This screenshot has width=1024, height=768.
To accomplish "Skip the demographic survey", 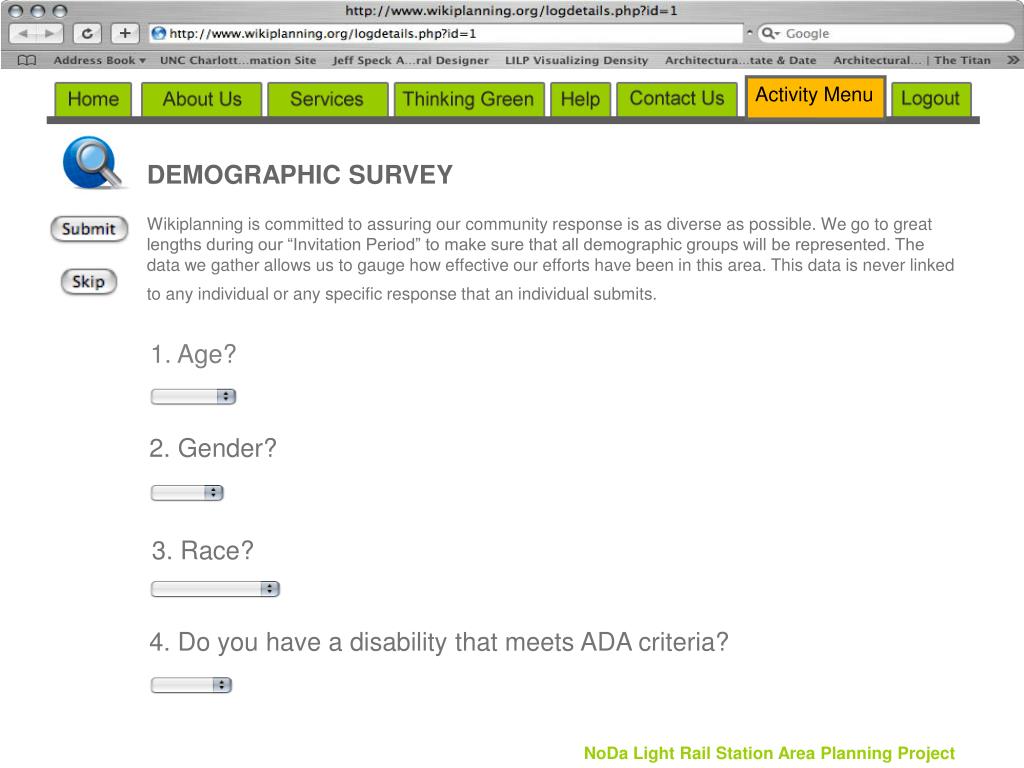I will click(89, 281).
